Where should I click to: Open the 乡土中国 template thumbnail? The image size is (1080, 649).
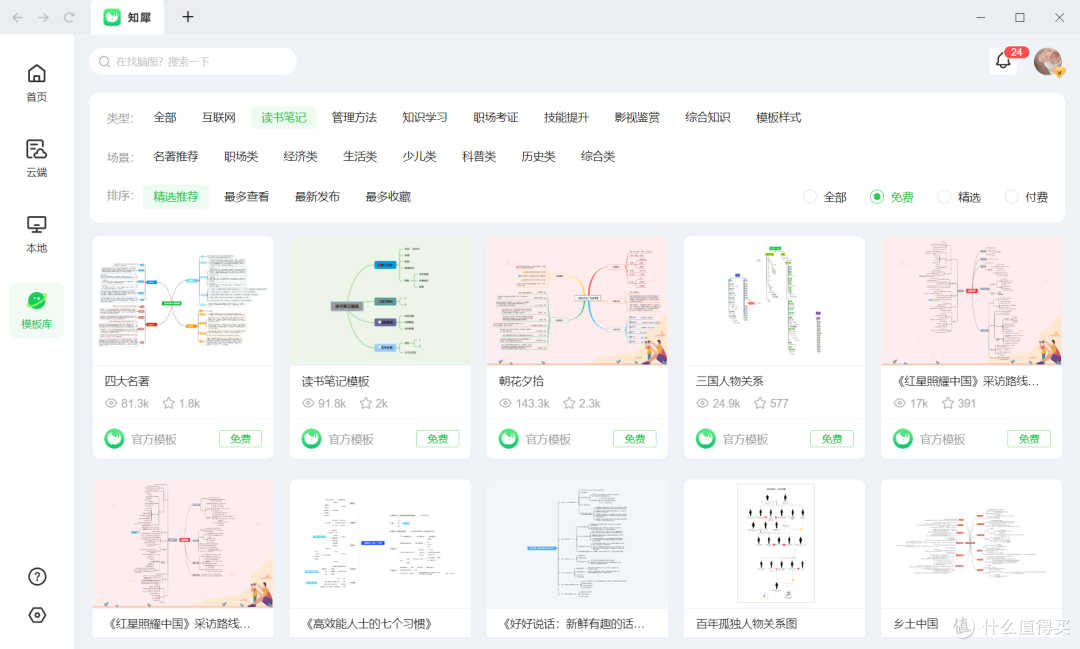click(x=971, y=544)
